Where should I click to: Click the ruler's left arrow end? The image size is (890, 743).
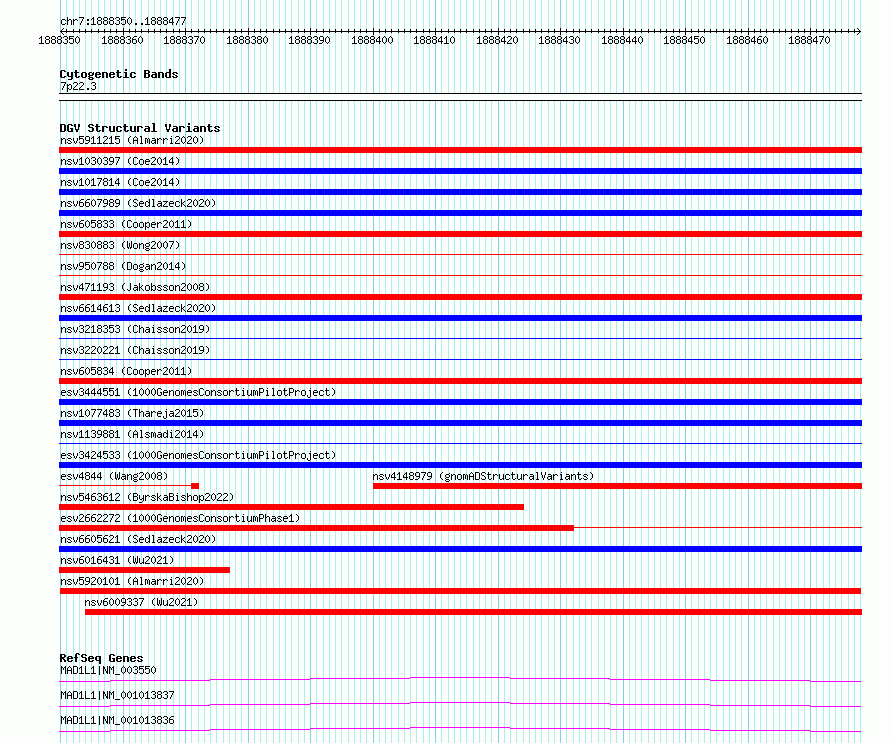[62, 31]
